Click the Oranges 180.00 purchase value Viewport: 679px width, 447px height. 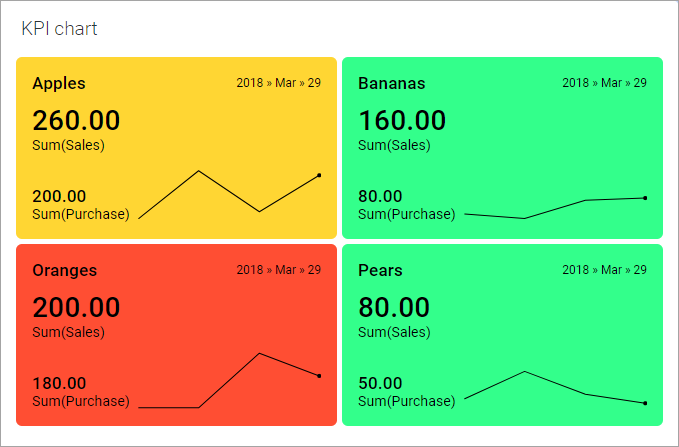(x=59, y=383)
